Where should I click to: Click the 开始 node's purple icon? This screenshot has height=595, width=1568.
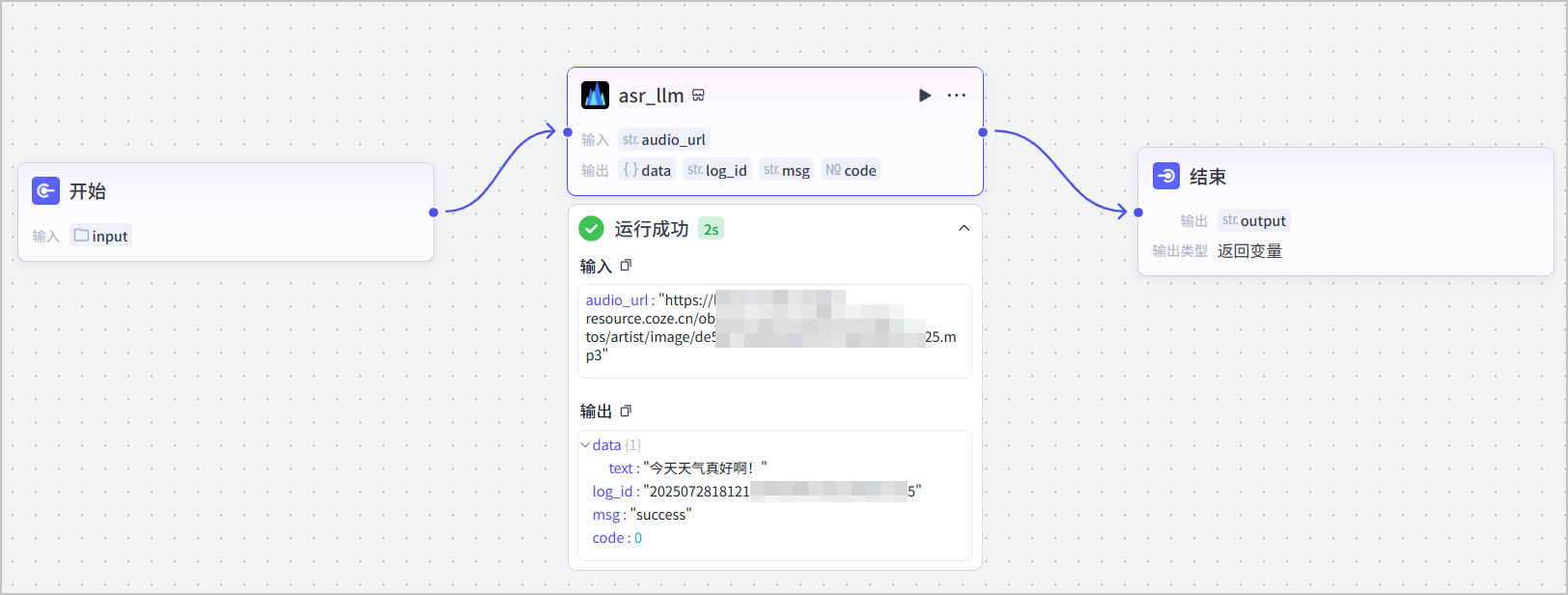tap(45, 191)
